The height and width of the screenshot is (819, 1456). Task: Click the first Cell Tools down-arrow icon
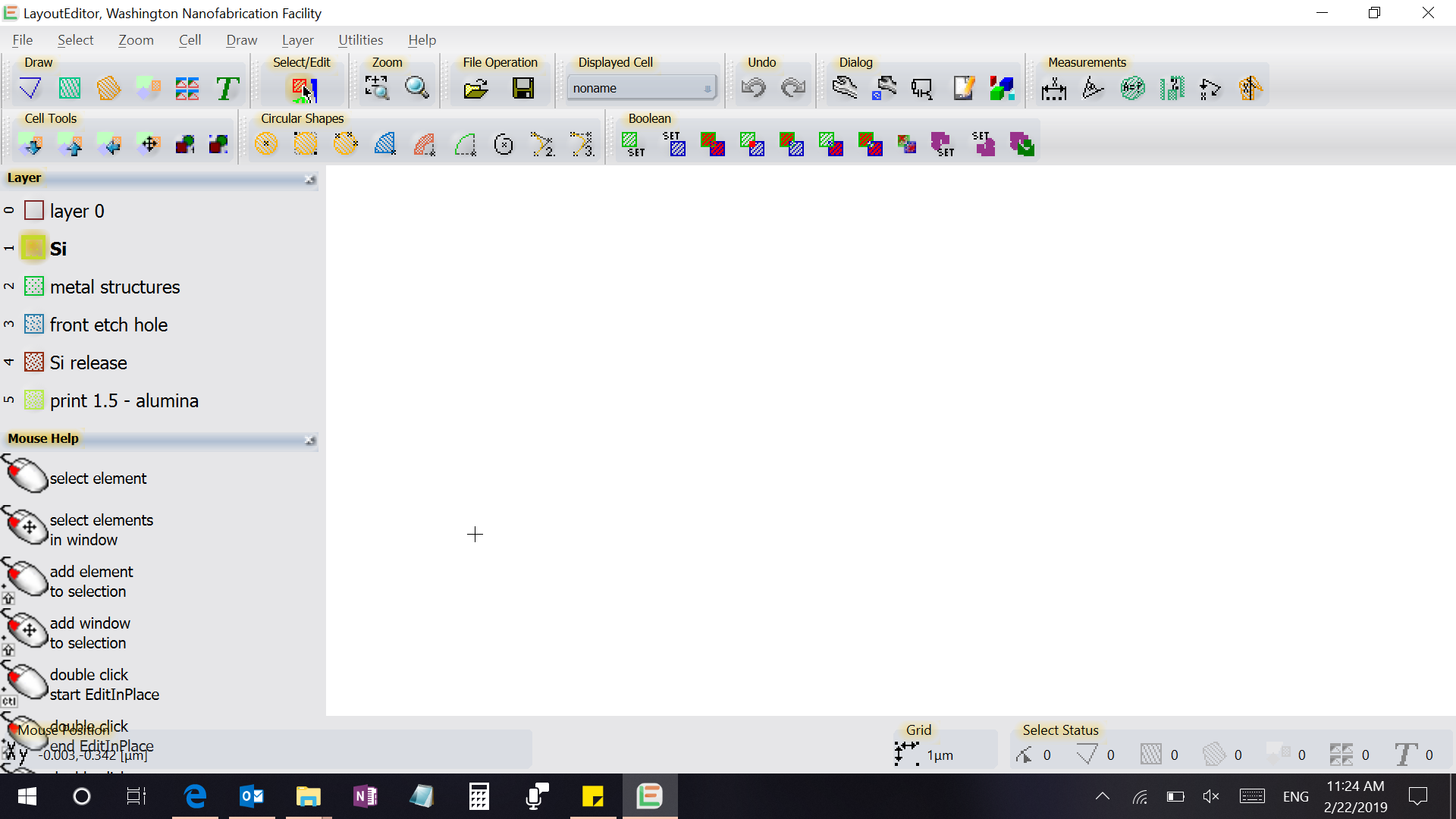(x=30, y=144)
